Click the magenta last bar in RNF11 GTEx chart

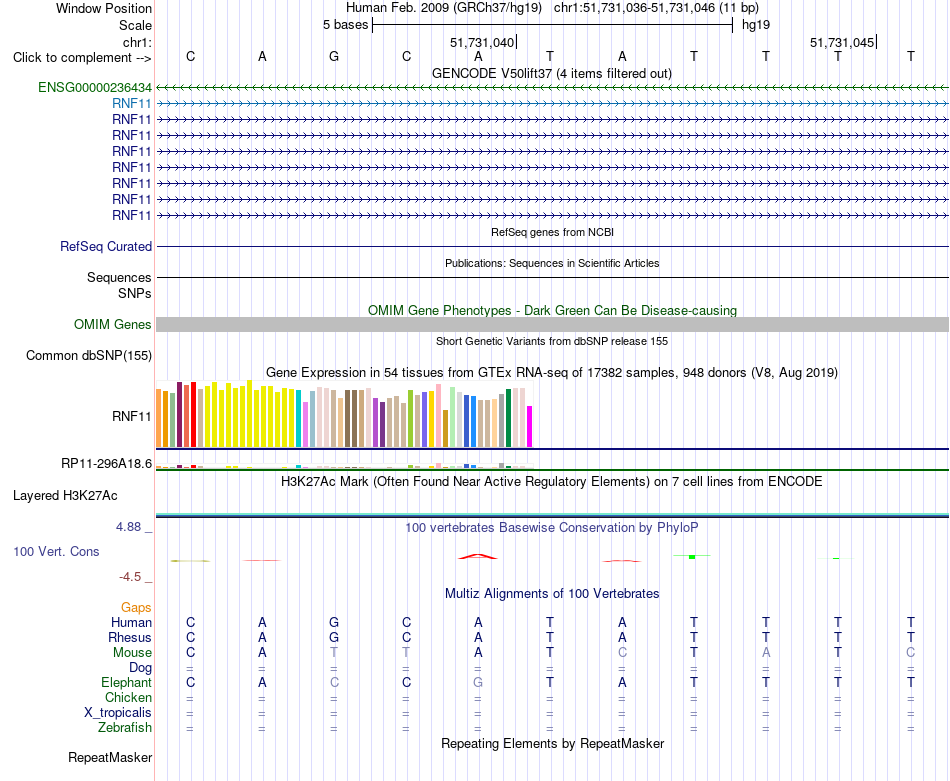tap(530, 427)
